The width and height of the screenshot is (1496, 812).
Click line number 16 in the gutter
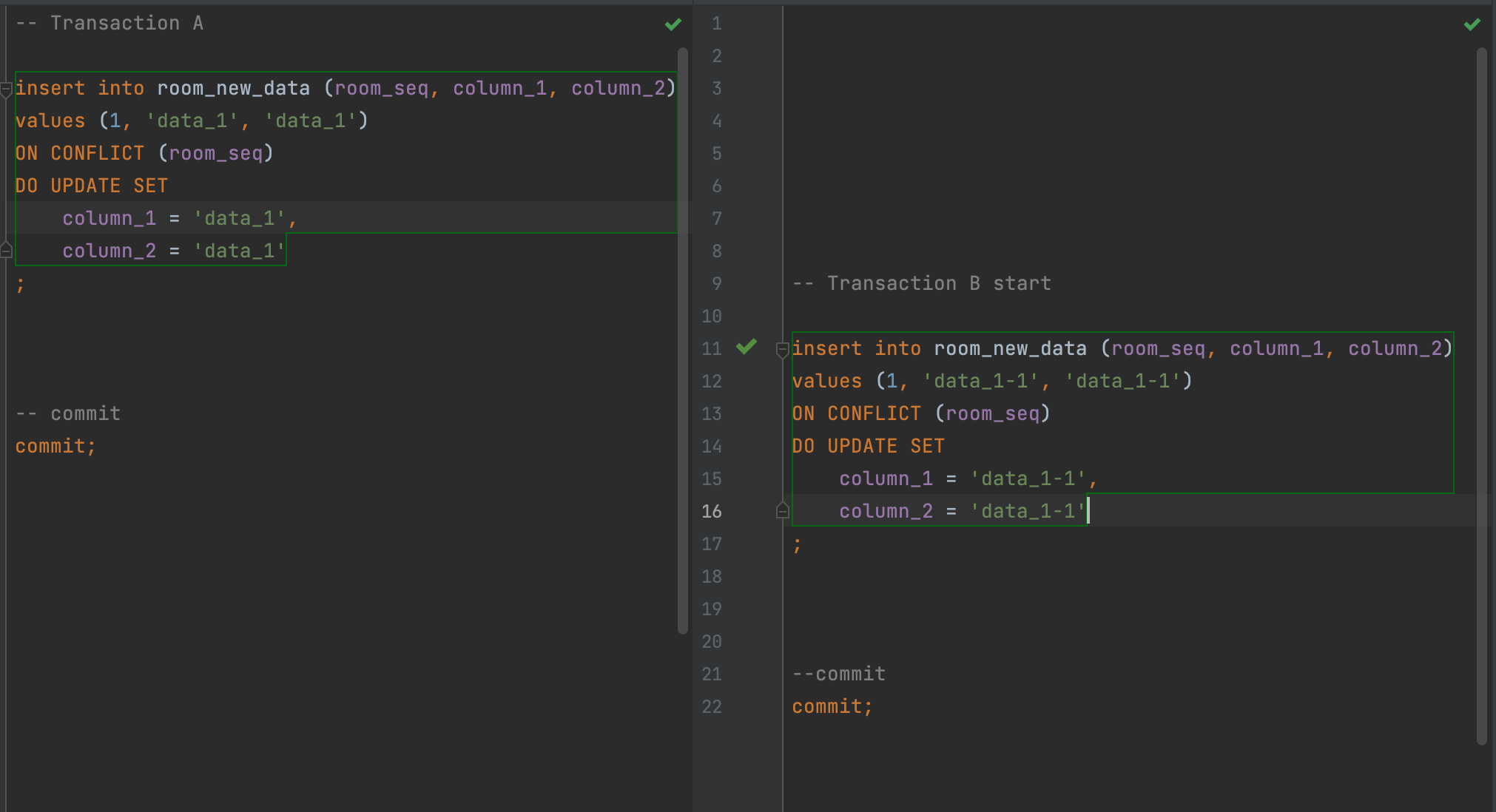[711, 511]
